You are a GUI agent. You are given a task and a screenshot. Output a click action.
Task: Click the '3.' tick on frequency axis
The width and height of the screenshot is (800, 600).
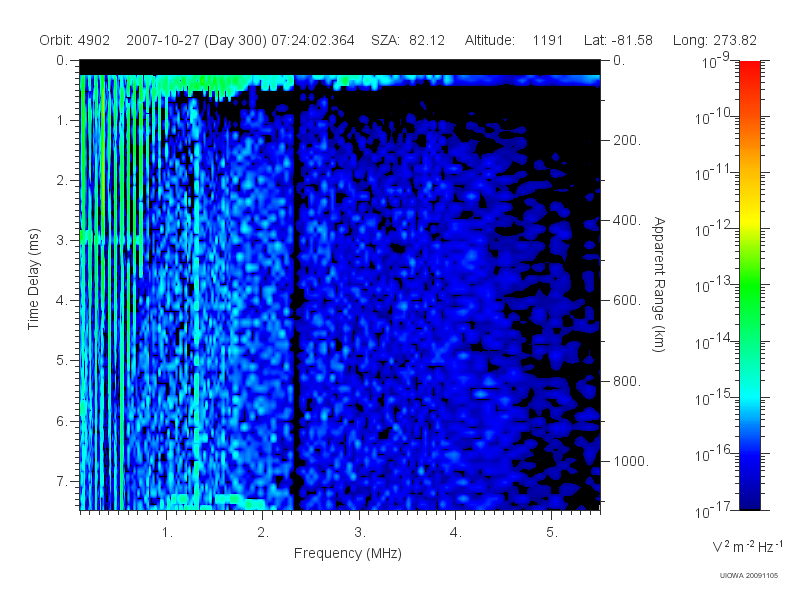[360, 533]
